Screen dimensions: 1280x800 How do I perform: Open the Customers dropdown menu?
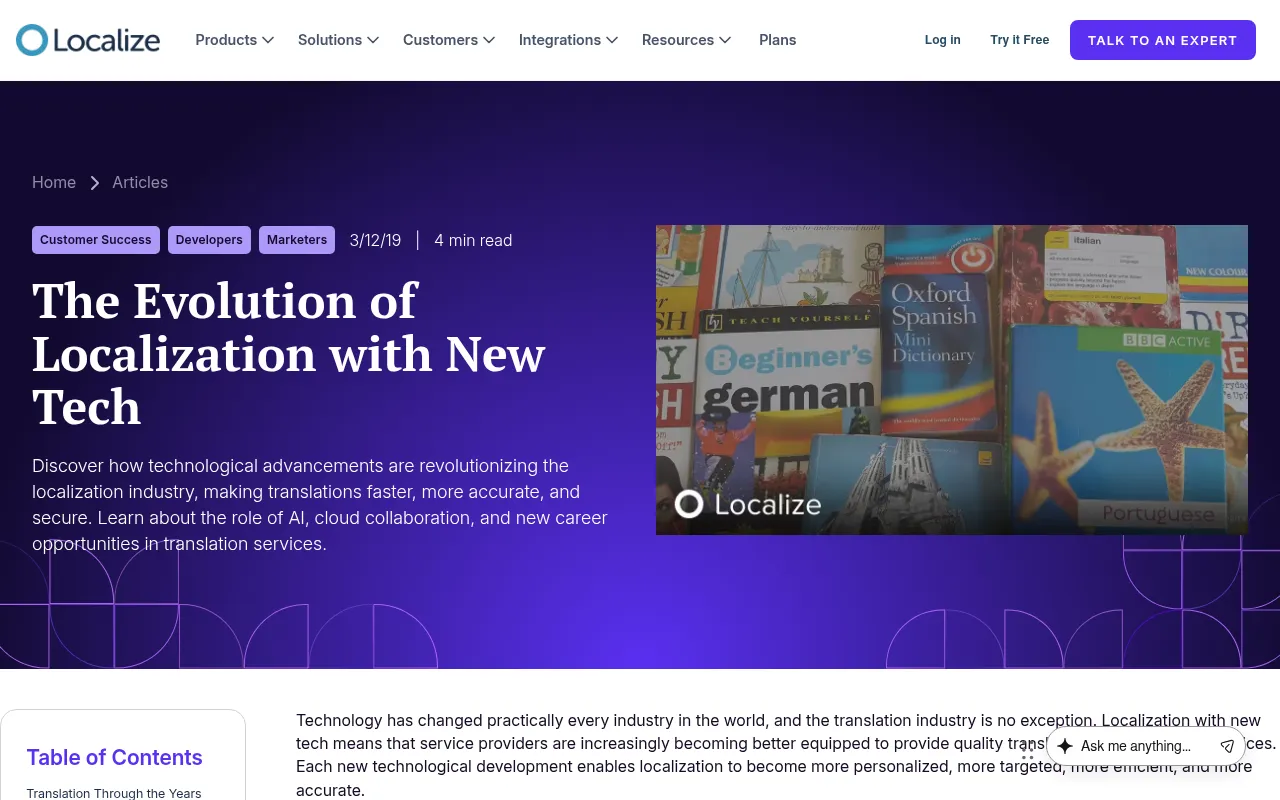click(x=449, y=40)
